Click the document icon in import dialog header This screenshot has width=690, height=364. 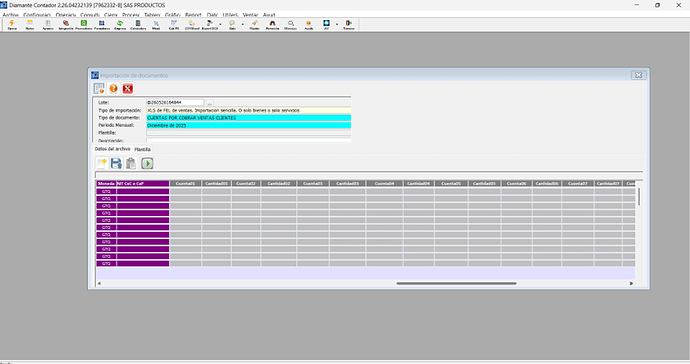(99, 88)
